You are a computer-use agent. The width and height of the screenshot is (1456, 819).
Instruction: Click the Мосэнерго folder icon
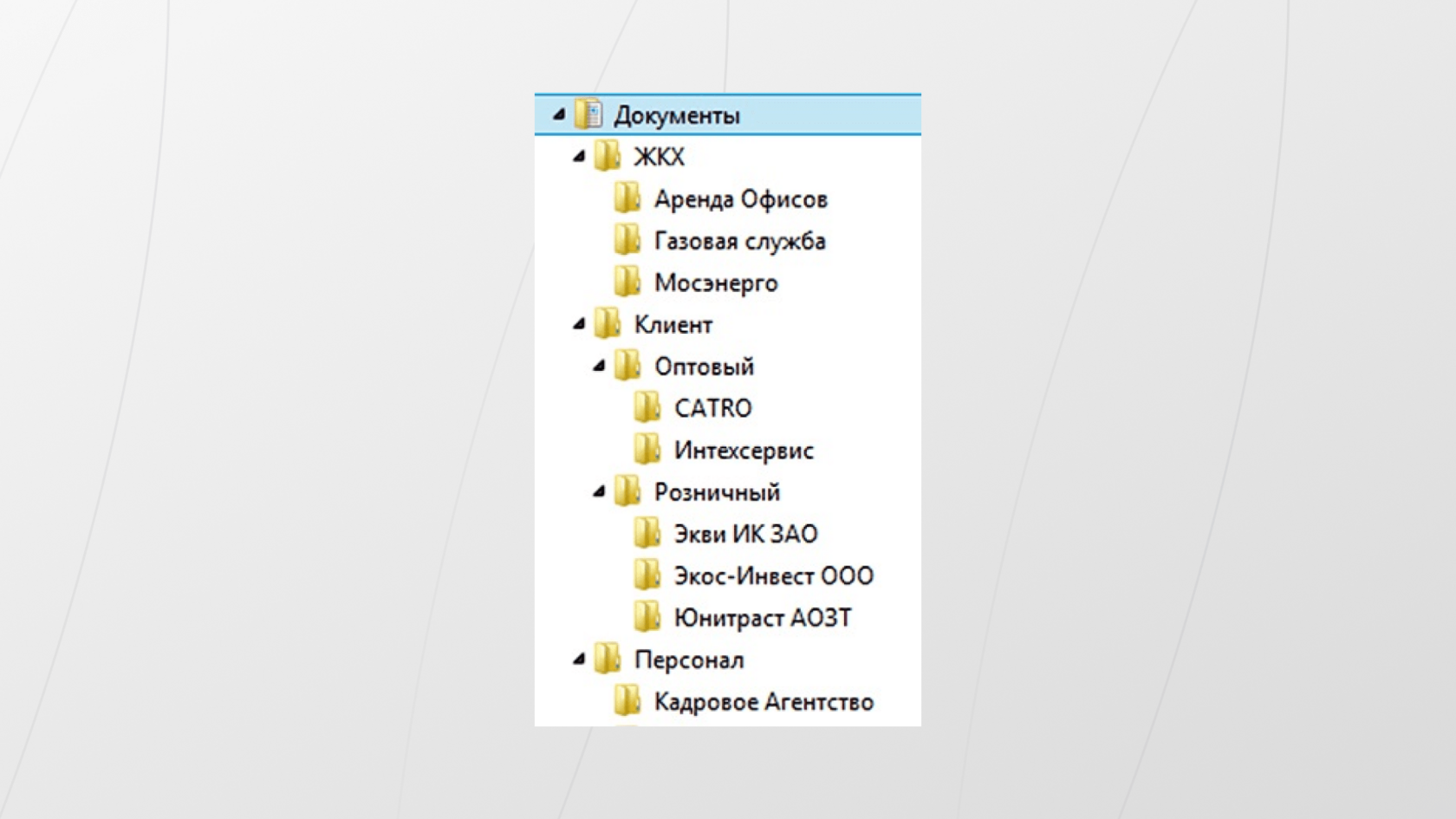(x=627, y=282)
